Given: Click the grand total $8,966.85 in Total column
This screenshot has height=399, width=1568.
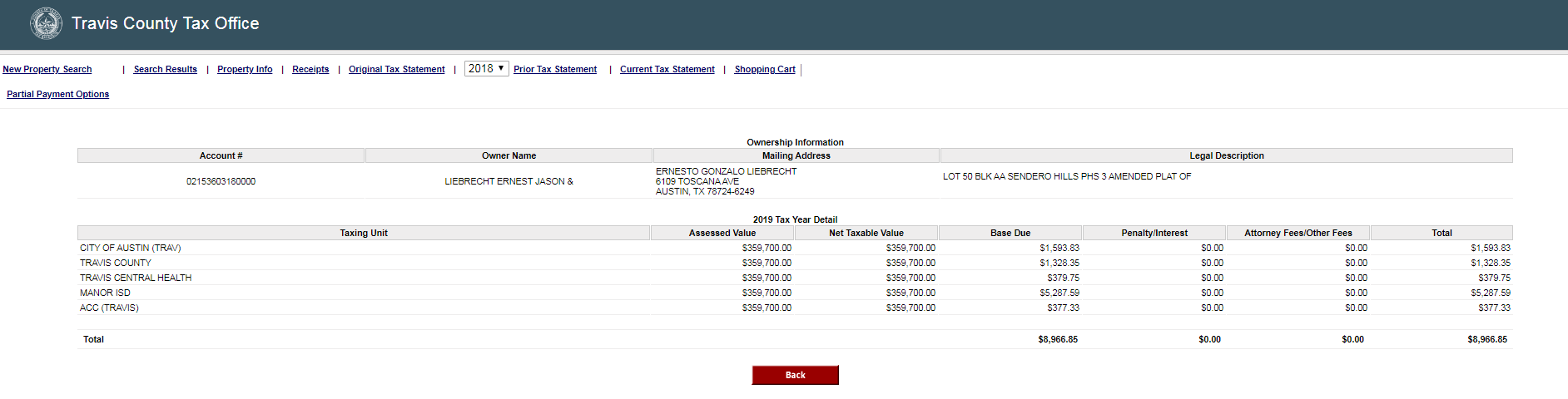Looking at the screenshot, I should (x=1487, y=339).
